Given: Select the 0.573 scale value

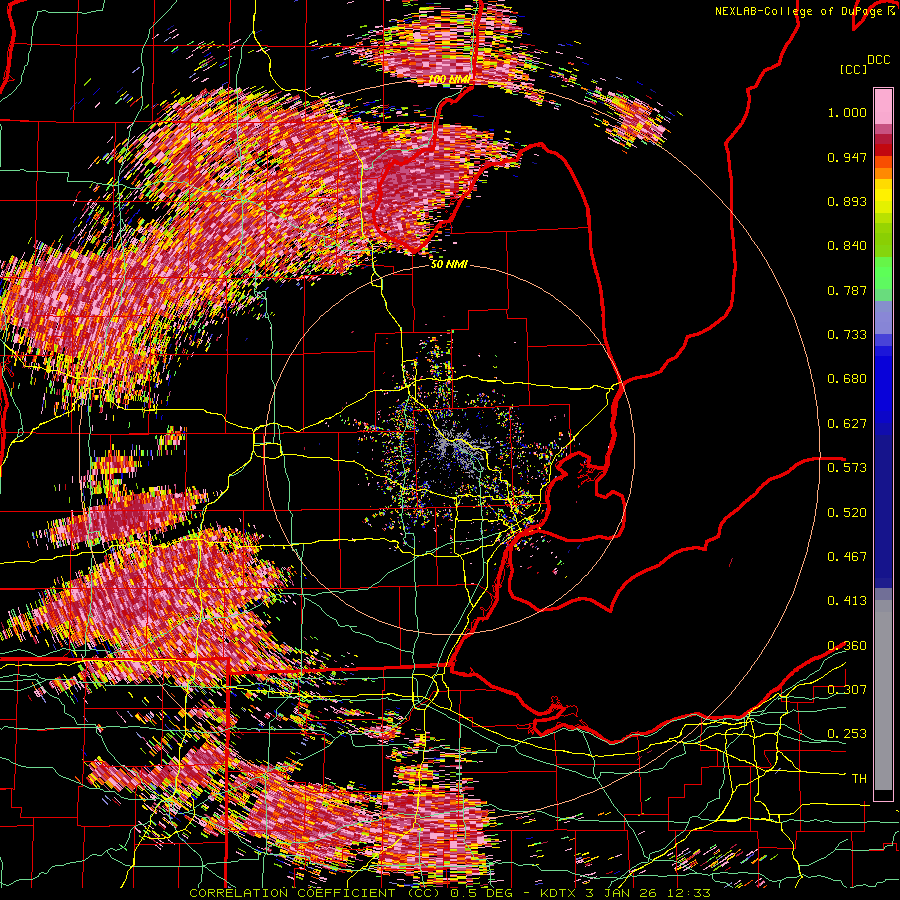Looking at the screenshot, I should pyautogui.click(x=847, y=468).
